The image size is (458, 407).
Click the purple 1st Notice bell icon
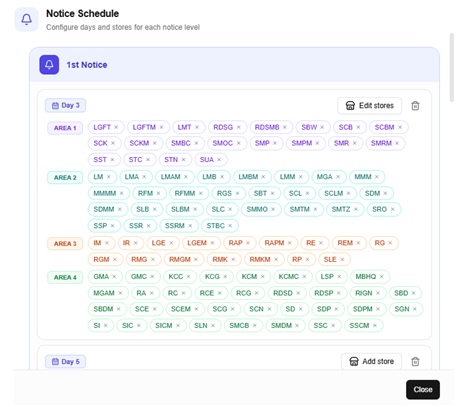[49, 65]
